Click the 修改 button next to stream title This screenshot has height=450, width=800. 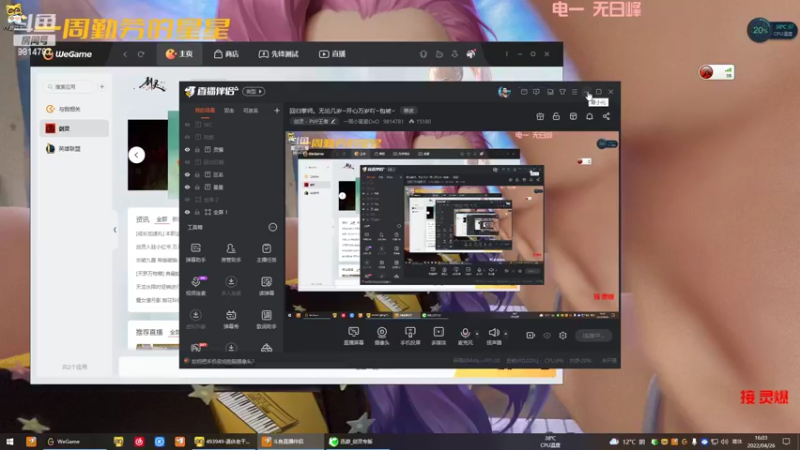click(x=409, y=110)
